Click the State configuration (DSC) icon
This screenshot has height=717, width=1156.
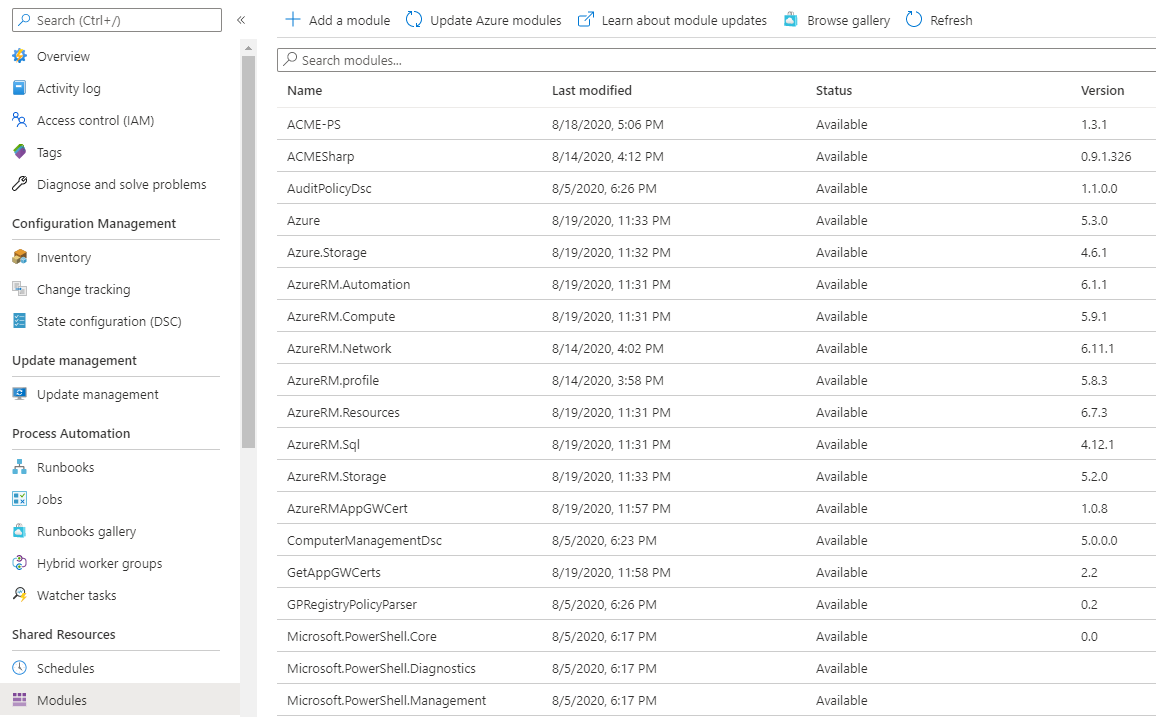coord(20,321)
